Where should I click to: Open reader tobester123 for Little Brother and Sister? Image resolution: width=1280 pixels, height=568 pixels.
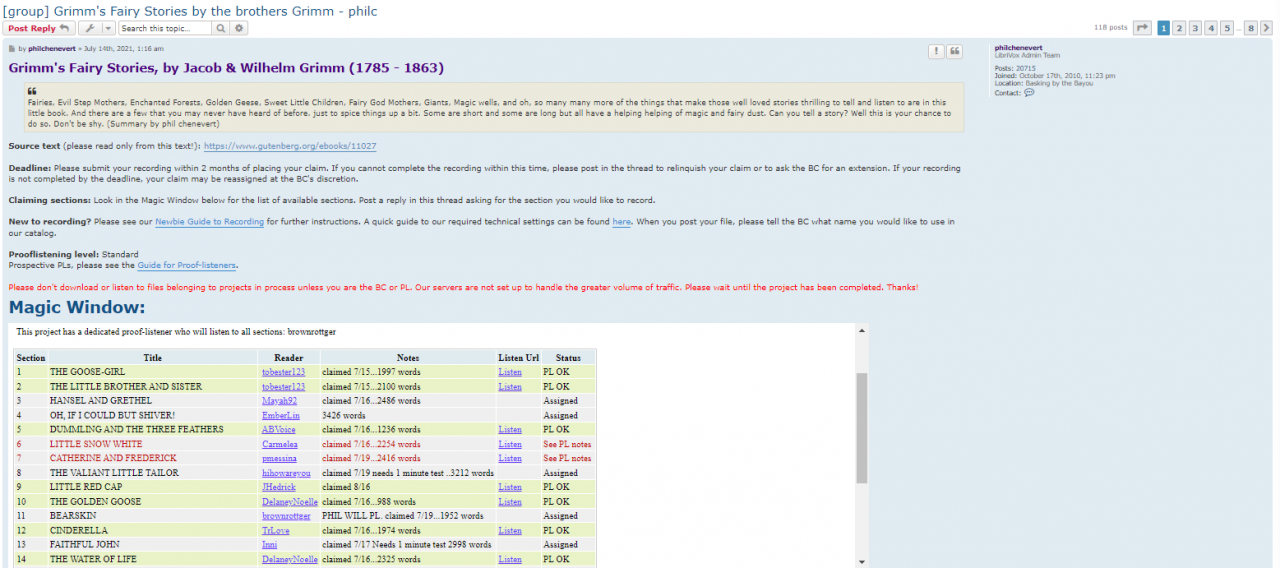pyautogui.click(x=284, y=386)
